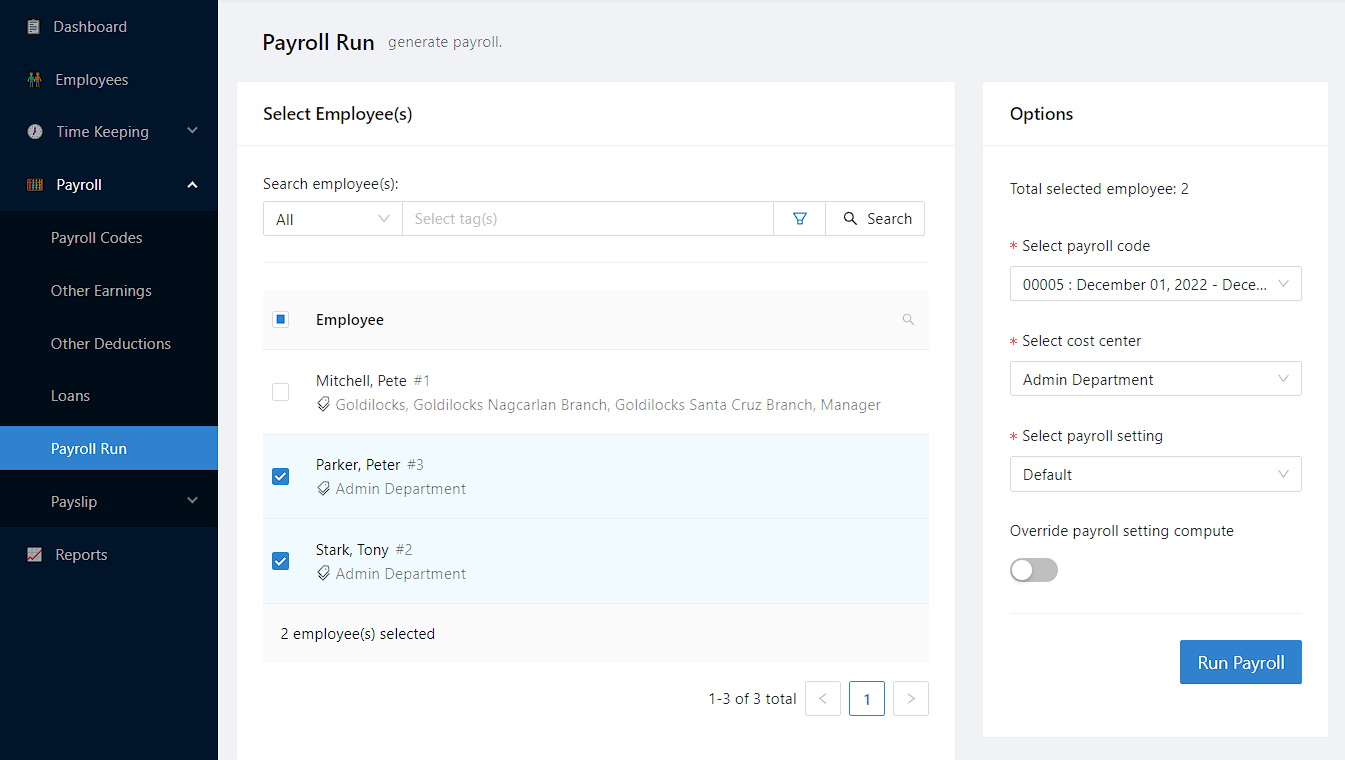Toggle the select-all checkbox in Employee header
1345x760 pixels.
[281, 320]
